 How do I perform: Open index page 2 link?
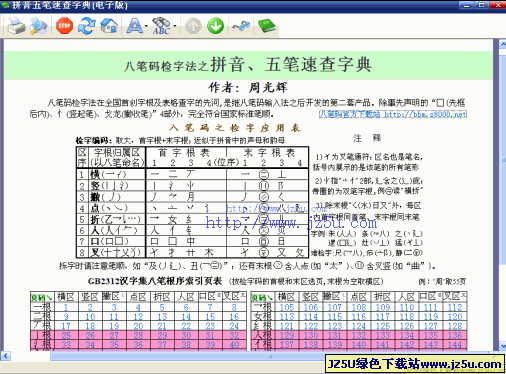click(90, 307)
